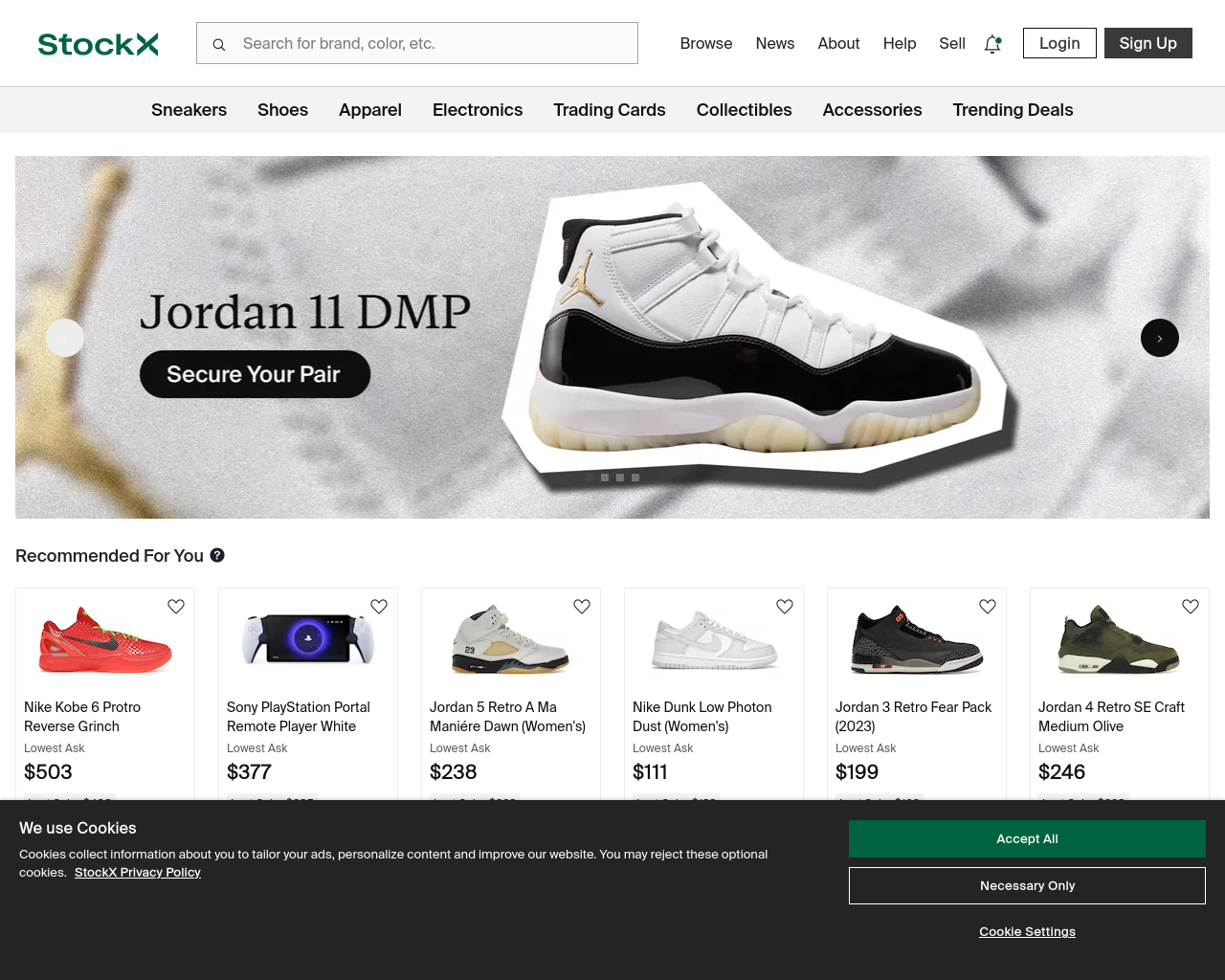Open the StockX Privacy Policy link
1225x980 pixels.
138,873
